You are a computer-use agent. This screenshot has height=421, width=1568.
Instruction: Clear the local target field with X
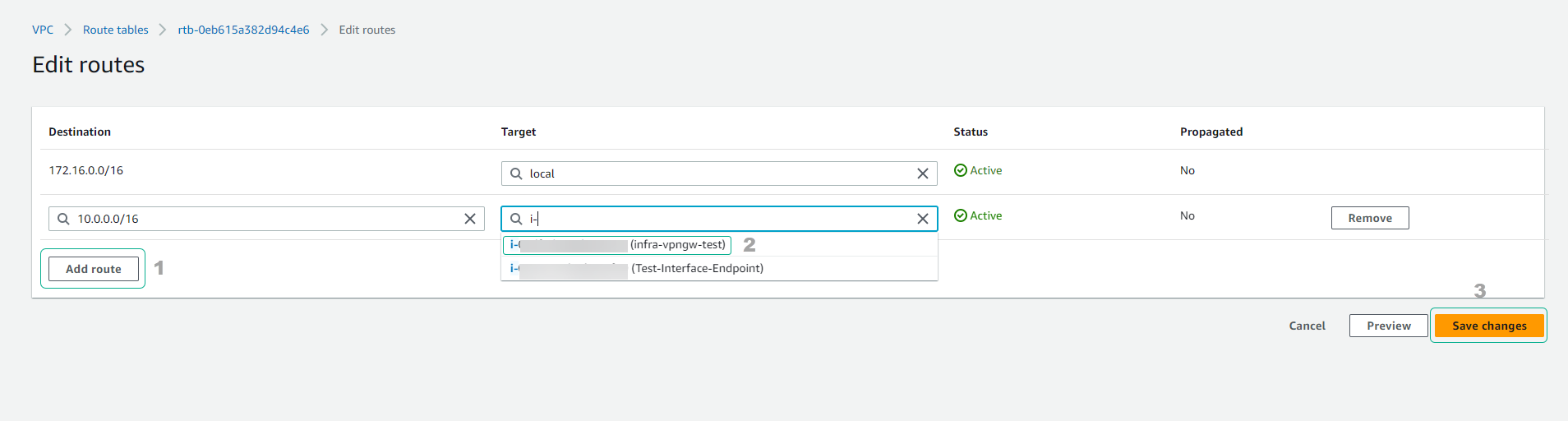[922, 173]
